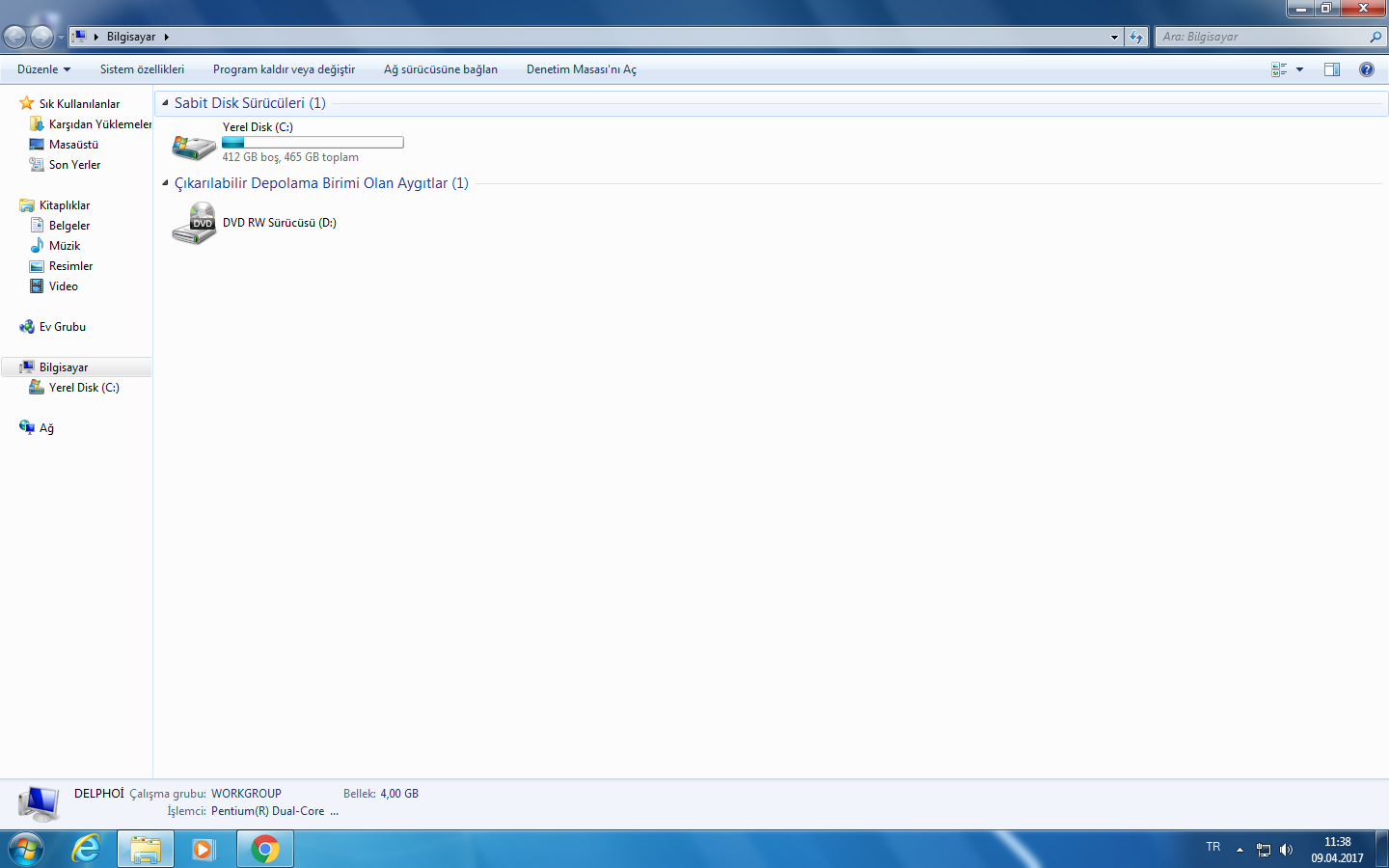The height and width of the screenshot is (868, 1389).
Task: Open the Resimler library icon
Action: tap(37, 265)
